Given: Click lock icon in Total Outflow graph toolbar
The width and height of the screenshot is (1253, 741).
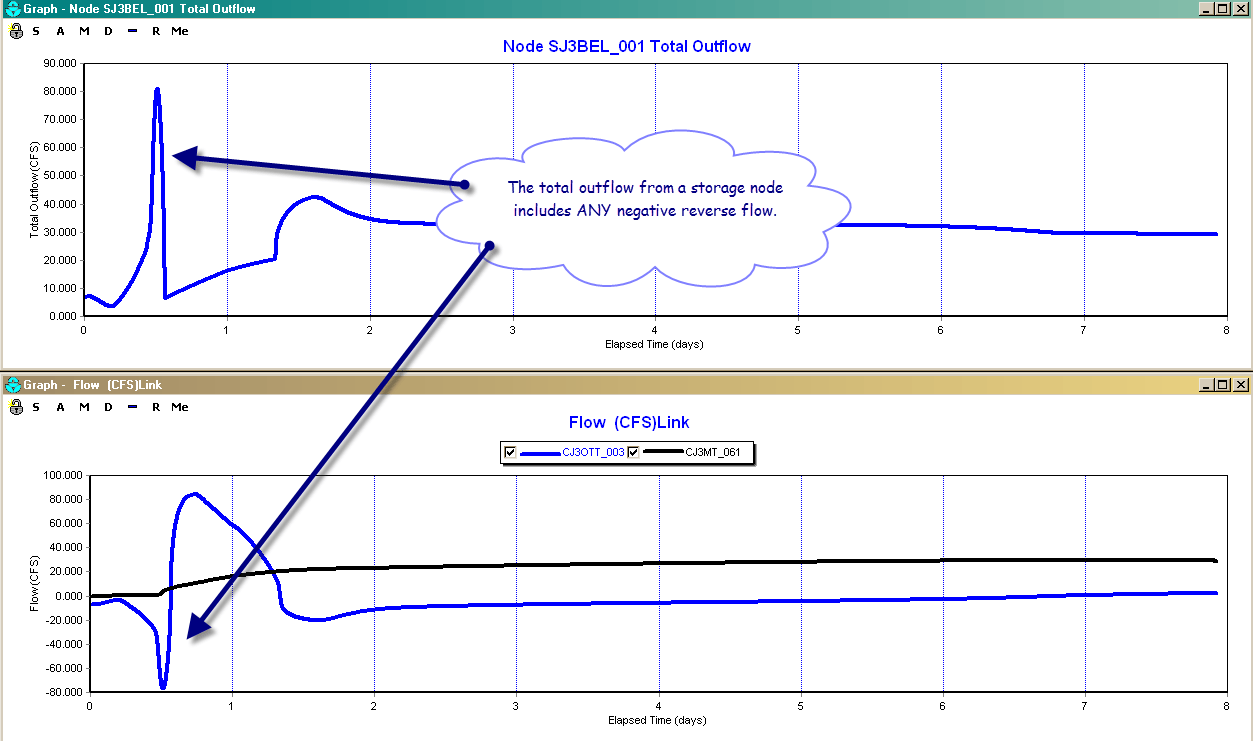Looking at the screenshot, I should pyautogui.click(x=15, y=31).
